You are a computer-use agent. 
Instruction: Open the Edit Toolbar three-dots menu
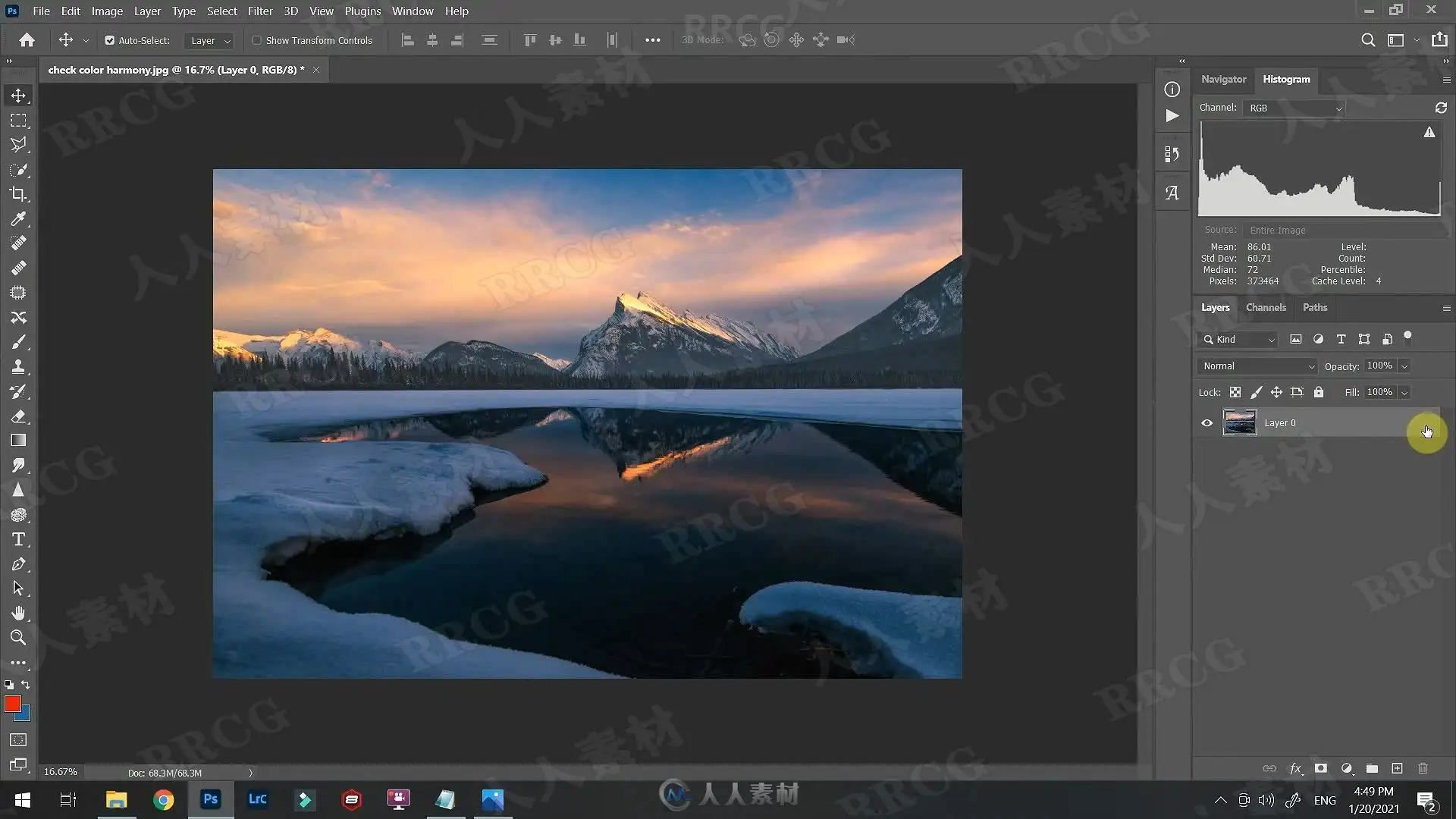18,663
